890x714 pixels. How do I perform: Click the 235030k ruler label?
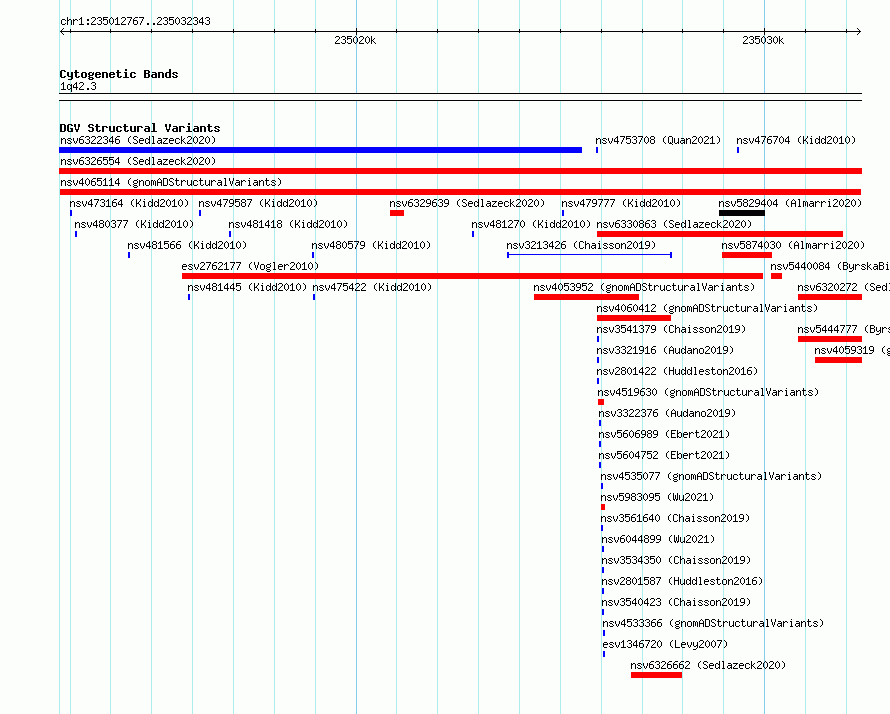[x=763, y=40]
